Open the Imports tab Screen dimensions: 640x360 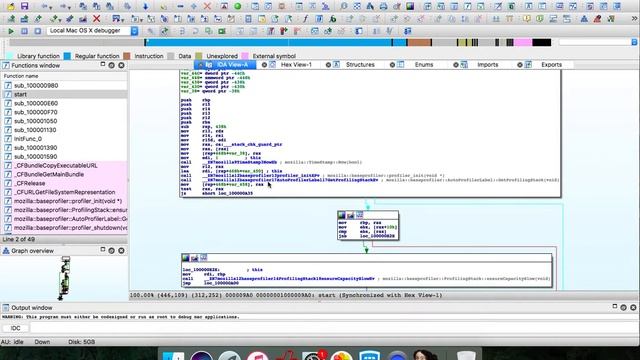[x=488, y=64]
